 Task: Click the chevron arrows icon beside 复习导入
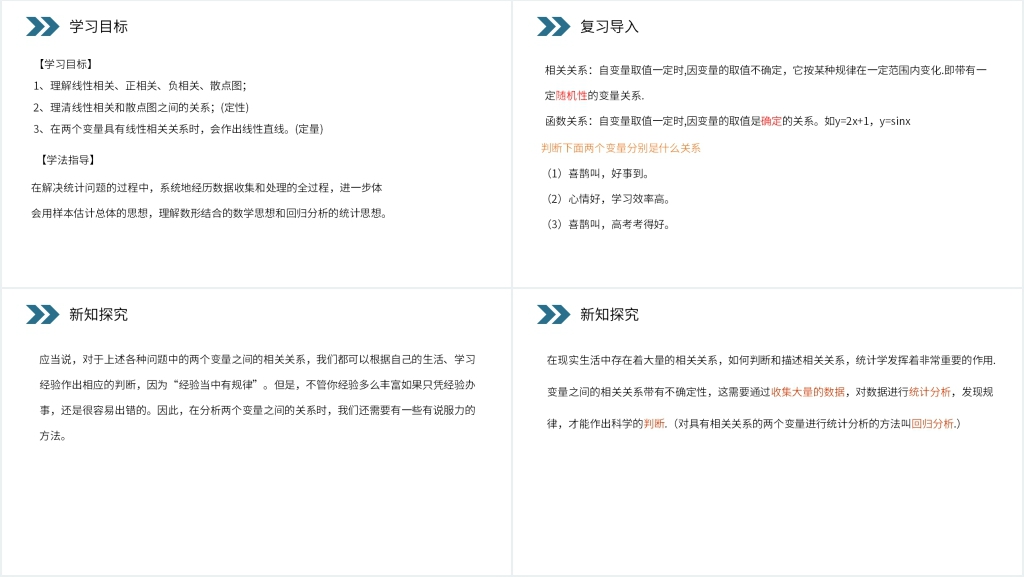pos(553,27)
